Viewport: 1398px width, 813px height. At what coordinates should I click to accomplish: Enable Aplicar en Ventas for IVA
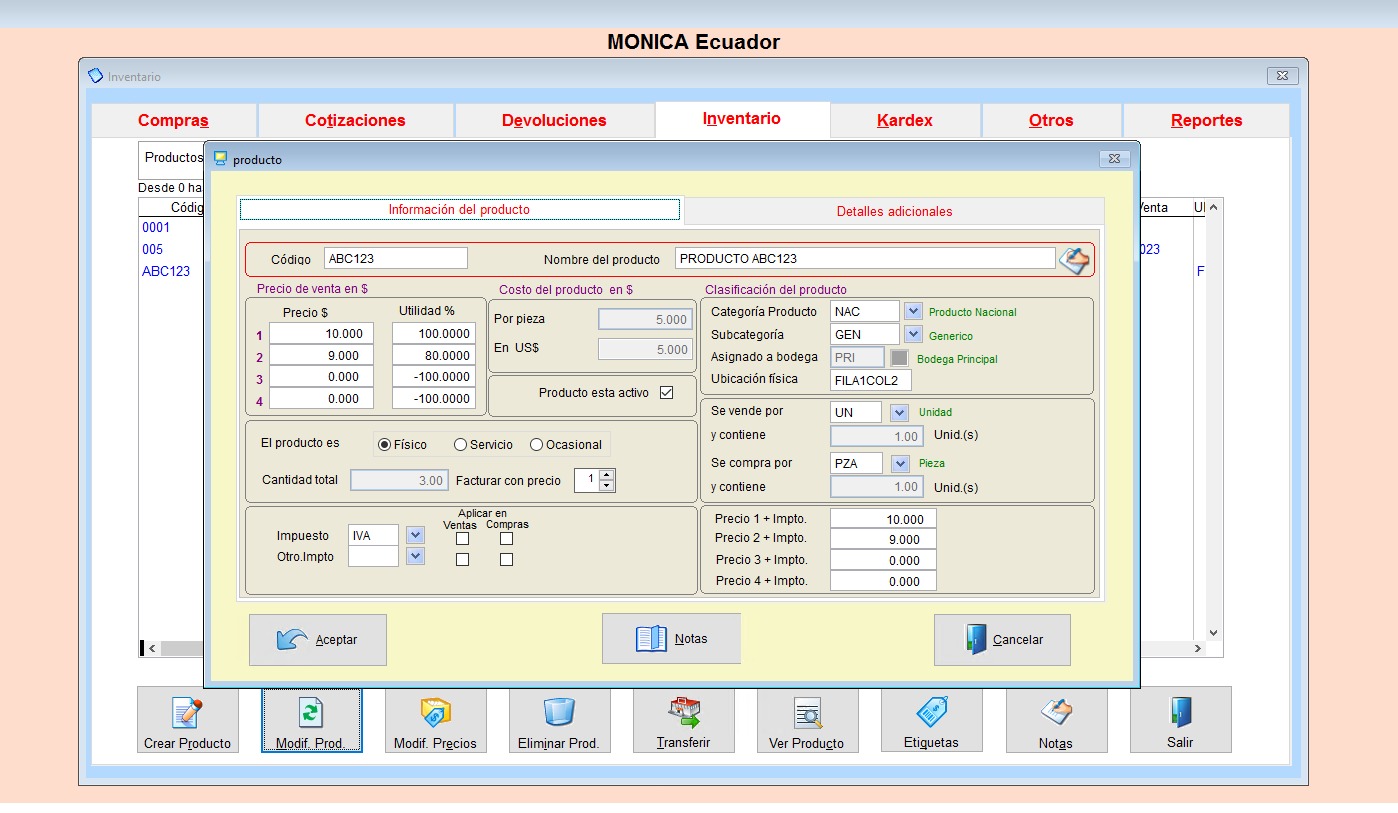[x=461, y=536]
